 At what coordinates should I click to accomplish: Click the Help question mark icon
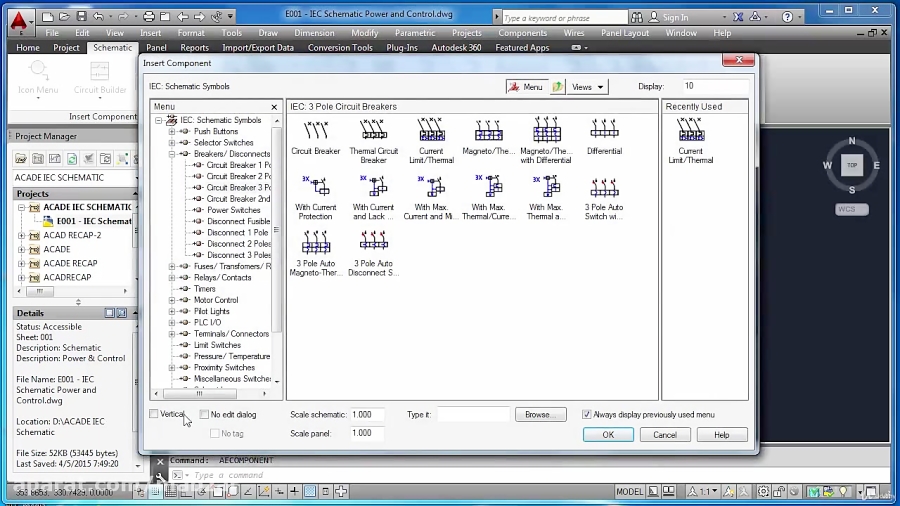(788, 17)
